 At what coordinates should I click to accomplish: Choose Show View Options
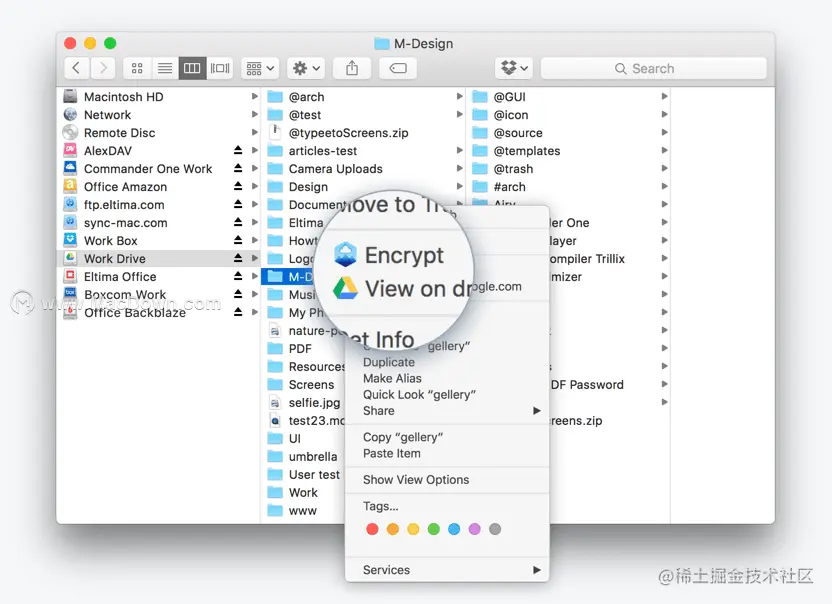click(x=416, y=480)
